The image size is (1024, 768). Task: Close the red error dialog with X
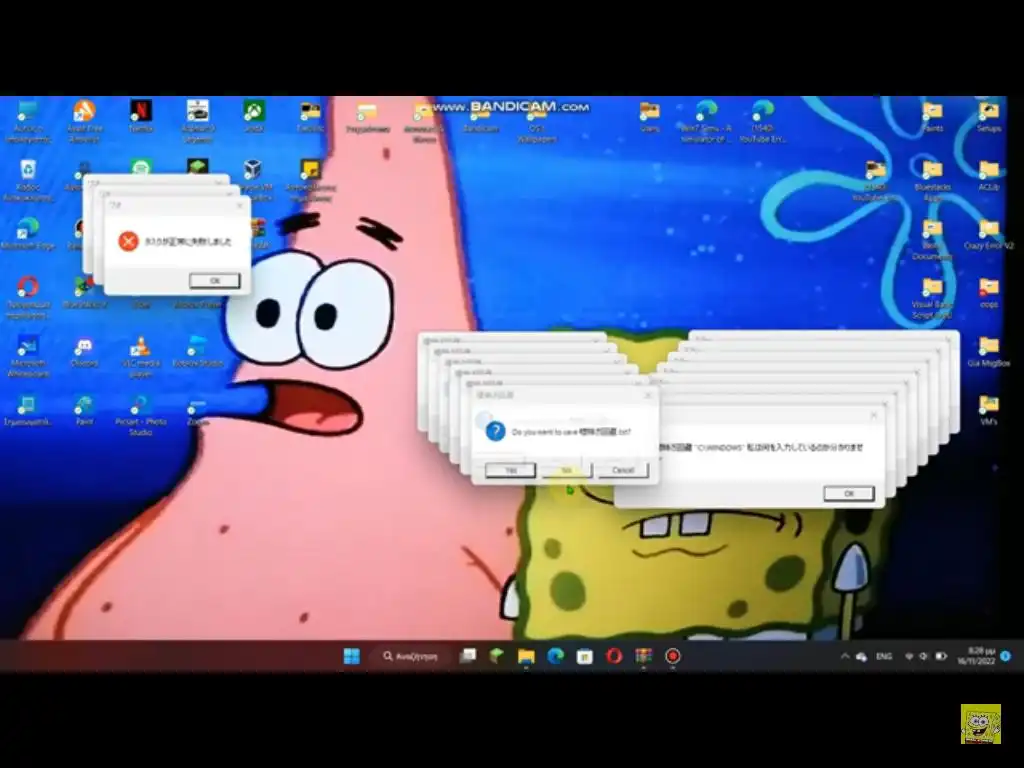[x=239, y=205]
